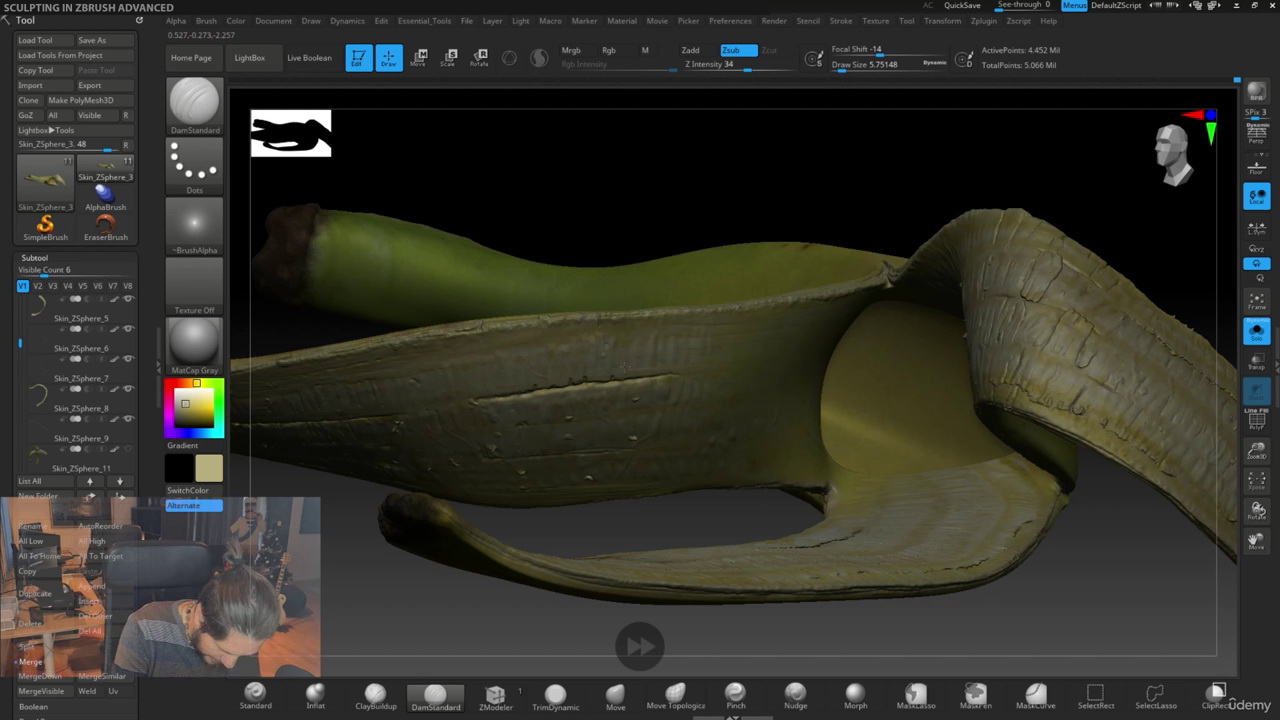Pick the MaskLasso brush icon
Viewport: 1280px width, 720px height.
click(x=915, y=697)
